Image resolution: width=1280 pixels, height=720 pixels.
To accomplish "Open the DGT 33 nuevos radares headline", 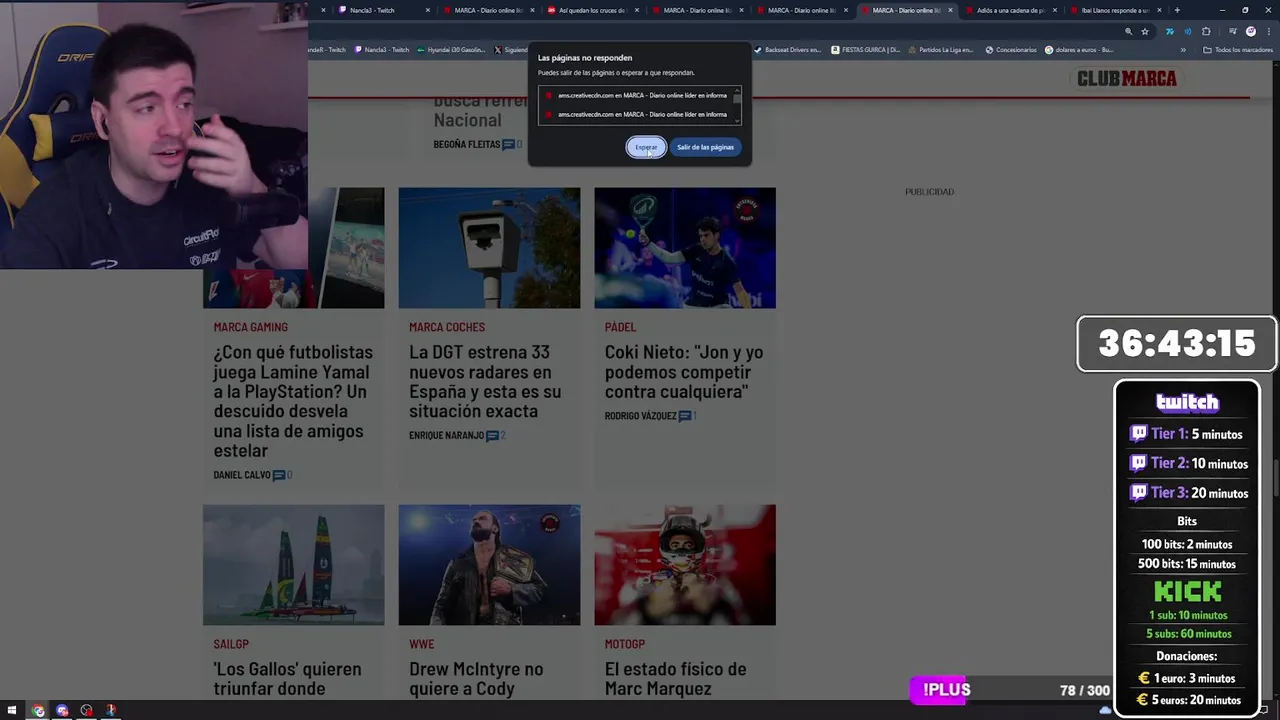I will [485, 381].
